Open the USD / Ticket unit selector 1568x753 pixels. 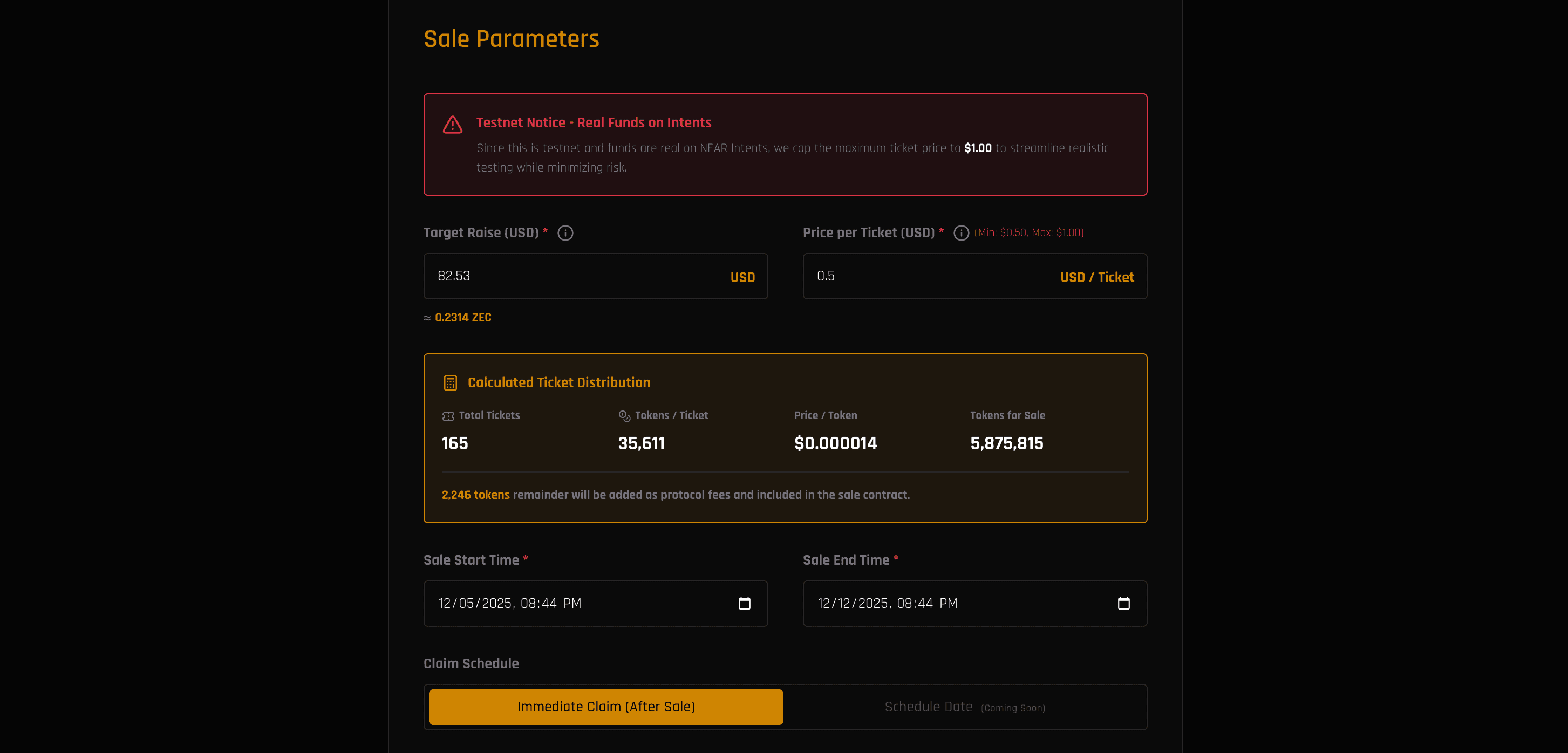click(1097, 277)
